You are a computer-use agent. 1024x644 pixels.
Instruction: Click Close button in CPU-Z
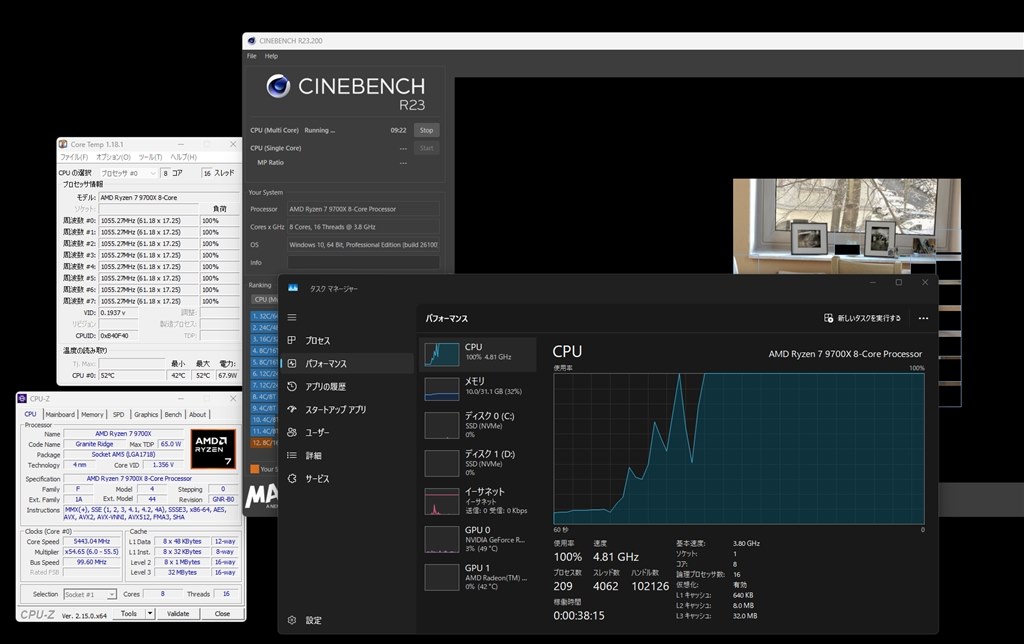[222, 613]
